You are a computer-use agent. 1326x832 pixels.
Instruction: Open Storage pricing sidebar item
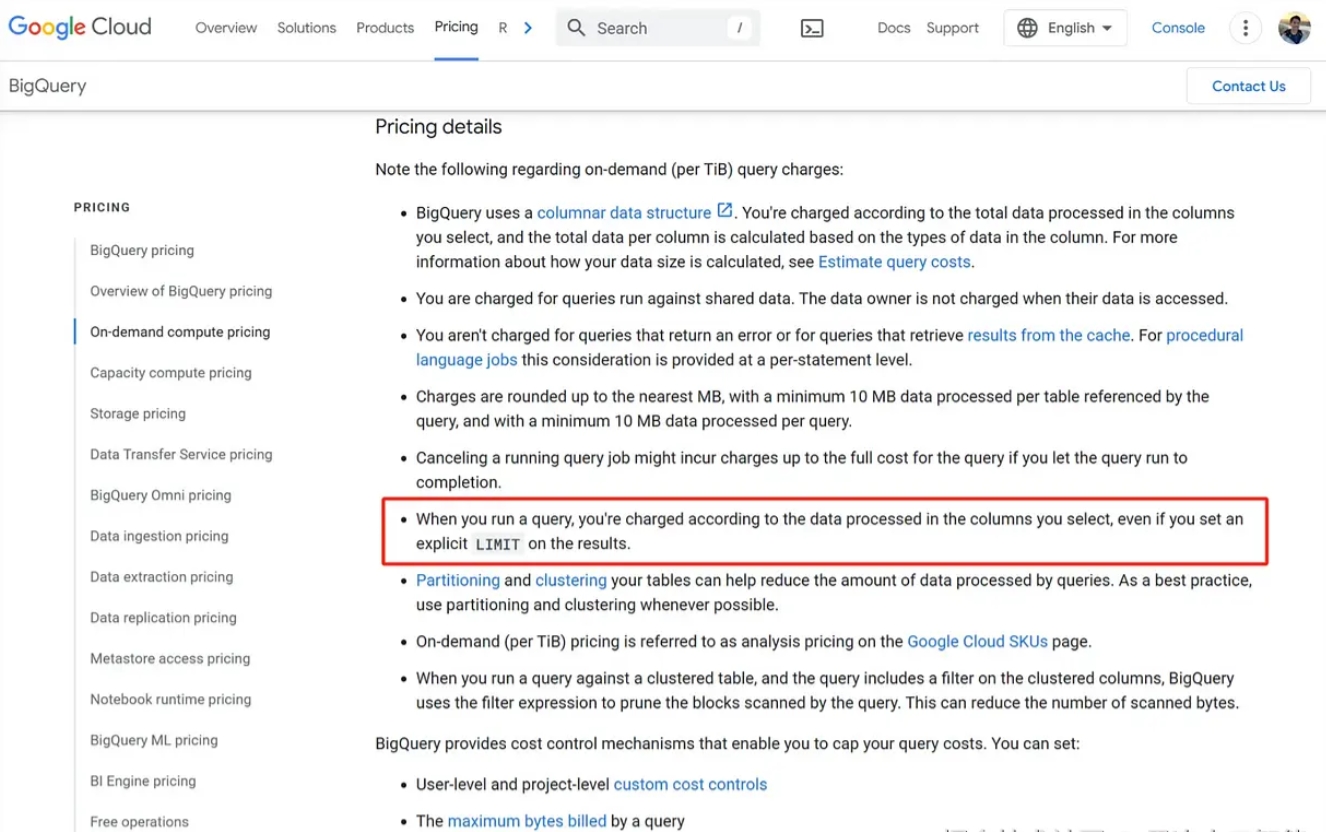point(138,414)
